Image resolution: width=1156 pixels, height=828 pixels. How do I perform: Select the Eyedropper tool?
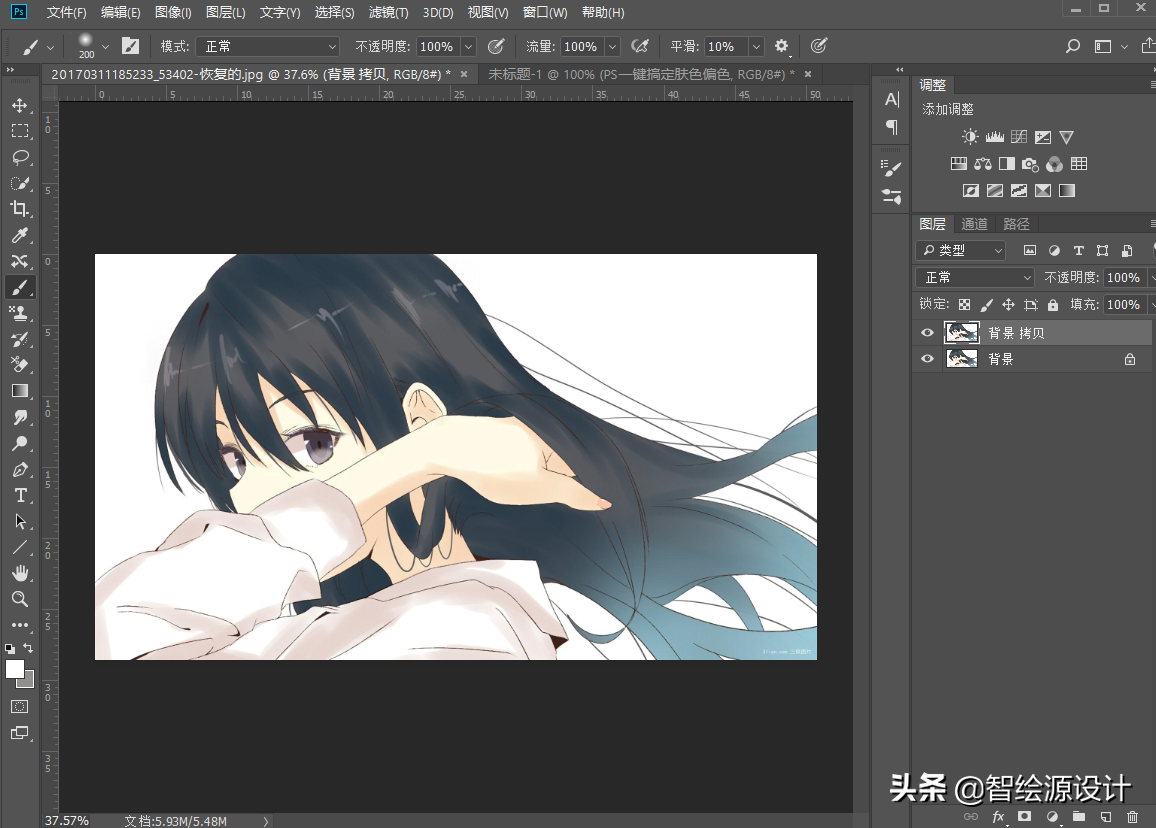pyautogui.click(x=20, y=235)
